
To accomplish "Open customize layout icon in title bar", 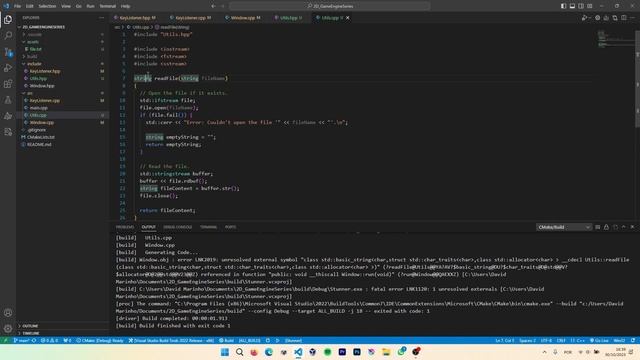I will pyautogui.click(x=590, y=6).
